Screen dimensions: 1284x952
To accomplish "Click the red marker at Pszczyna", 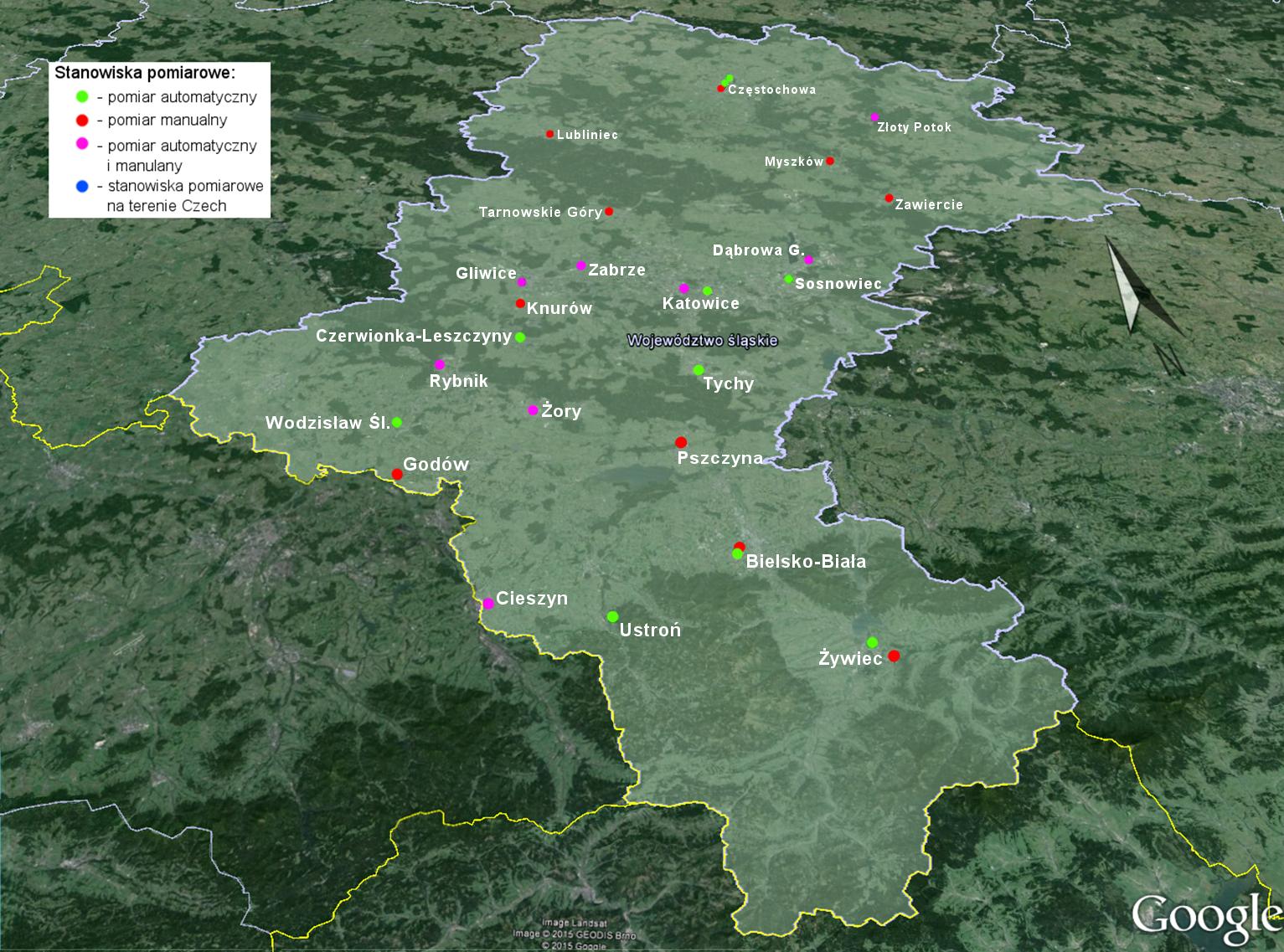I will click(x=680, y=442).
